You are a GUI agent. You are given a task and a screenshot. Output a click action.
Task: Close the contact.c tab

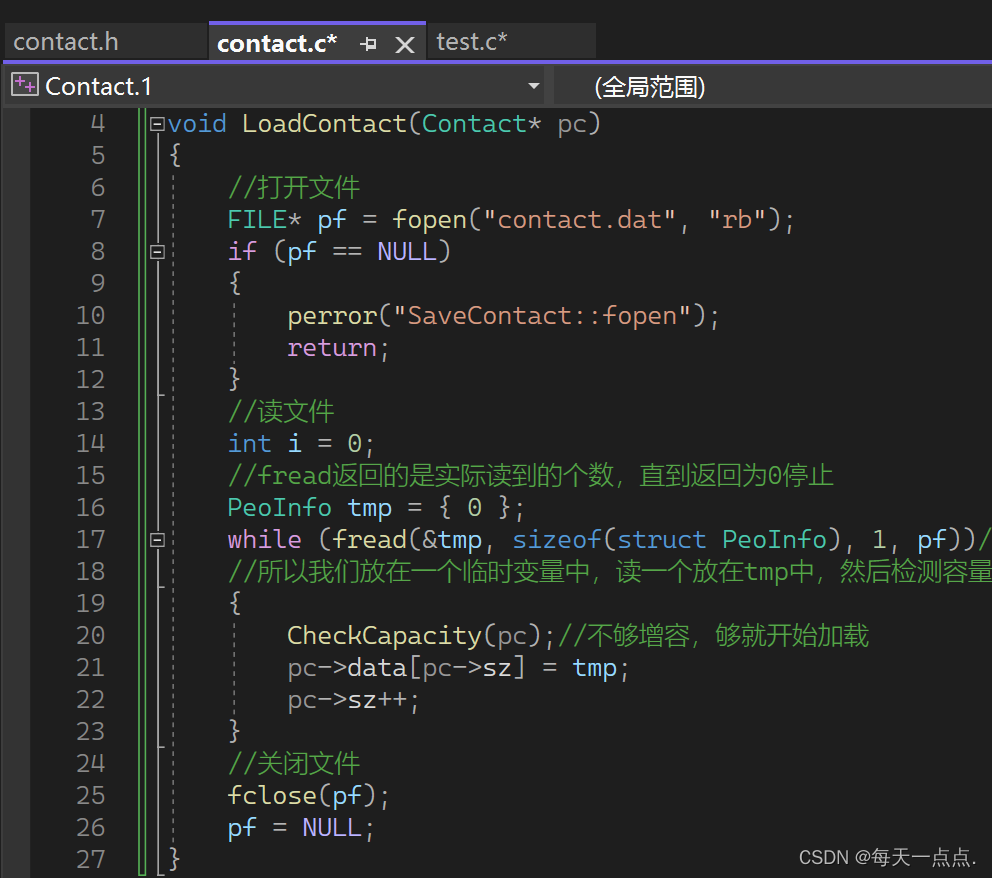point(404,44)
